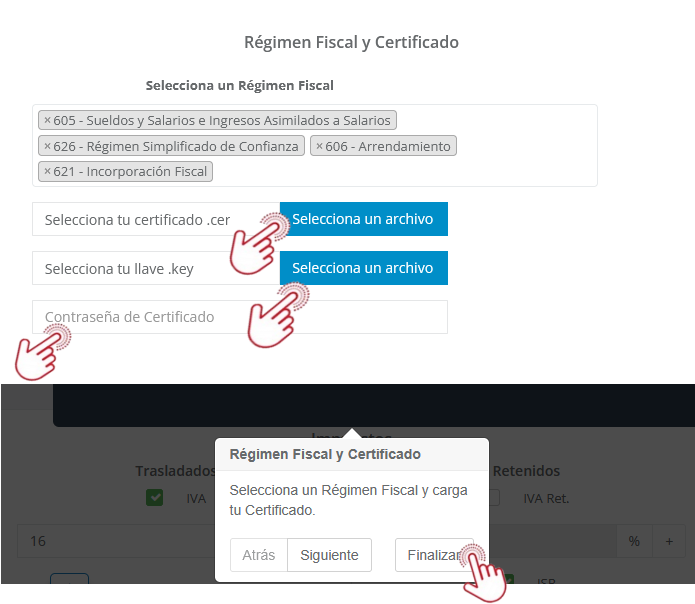The image size is (695, 604).
Task: Remove the 621 Incorporación Fiscal tag
Action: [47, 172]
